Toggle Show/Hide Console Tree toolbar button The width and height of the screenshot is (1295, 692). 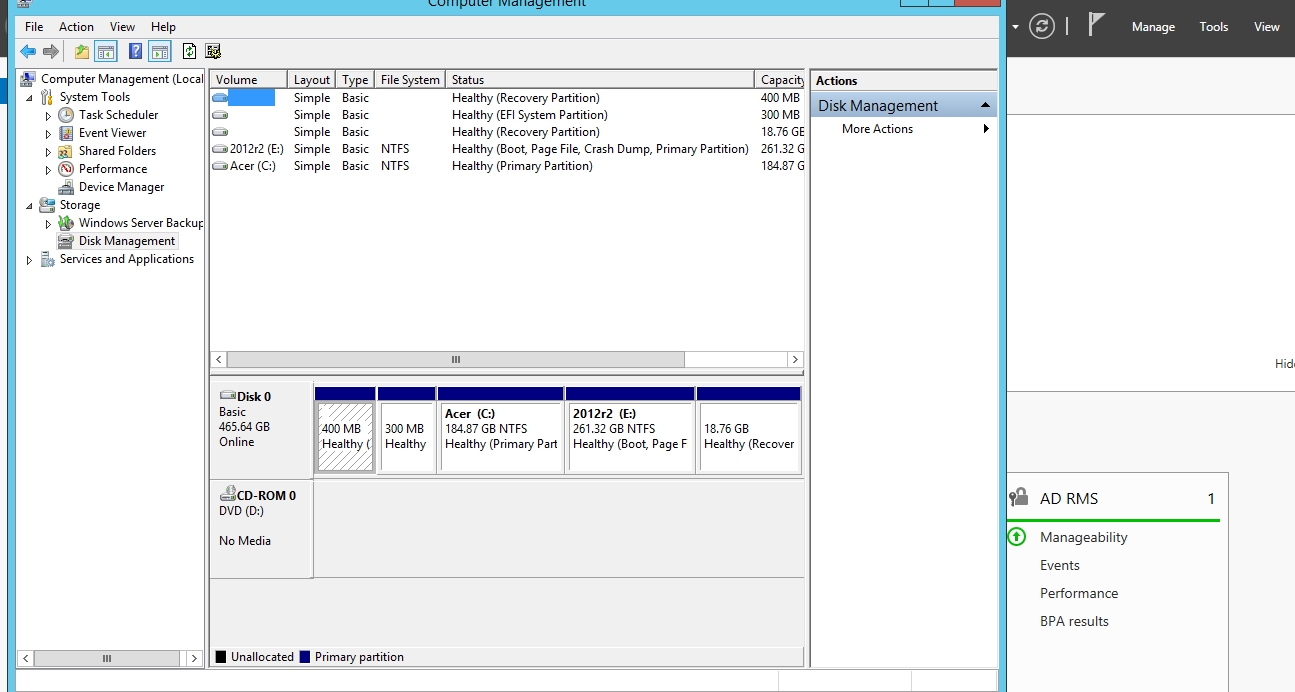(106, 52)
